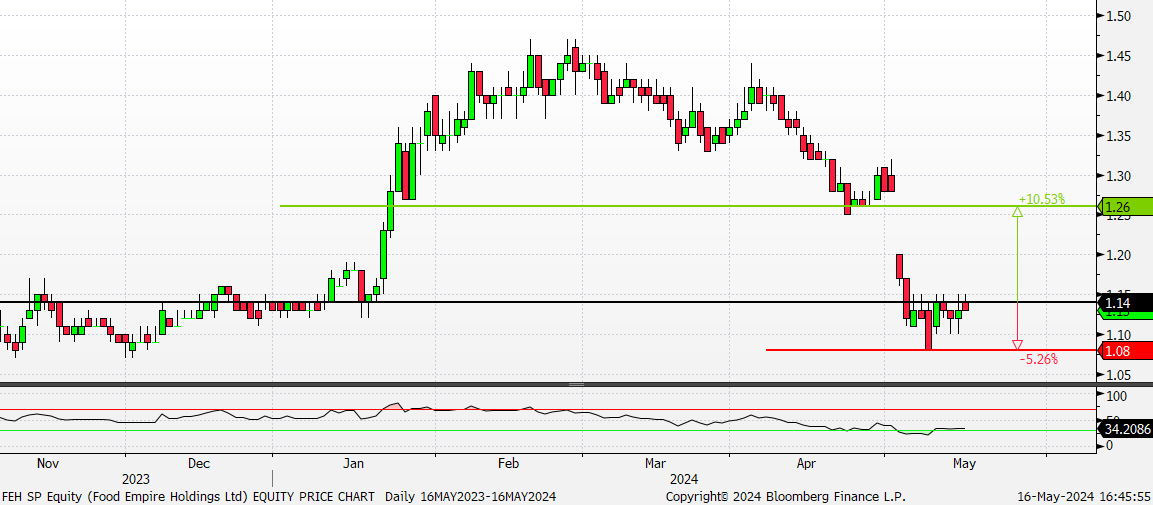Click the red overbought line in the RSI panel

(x=548, y=409)
